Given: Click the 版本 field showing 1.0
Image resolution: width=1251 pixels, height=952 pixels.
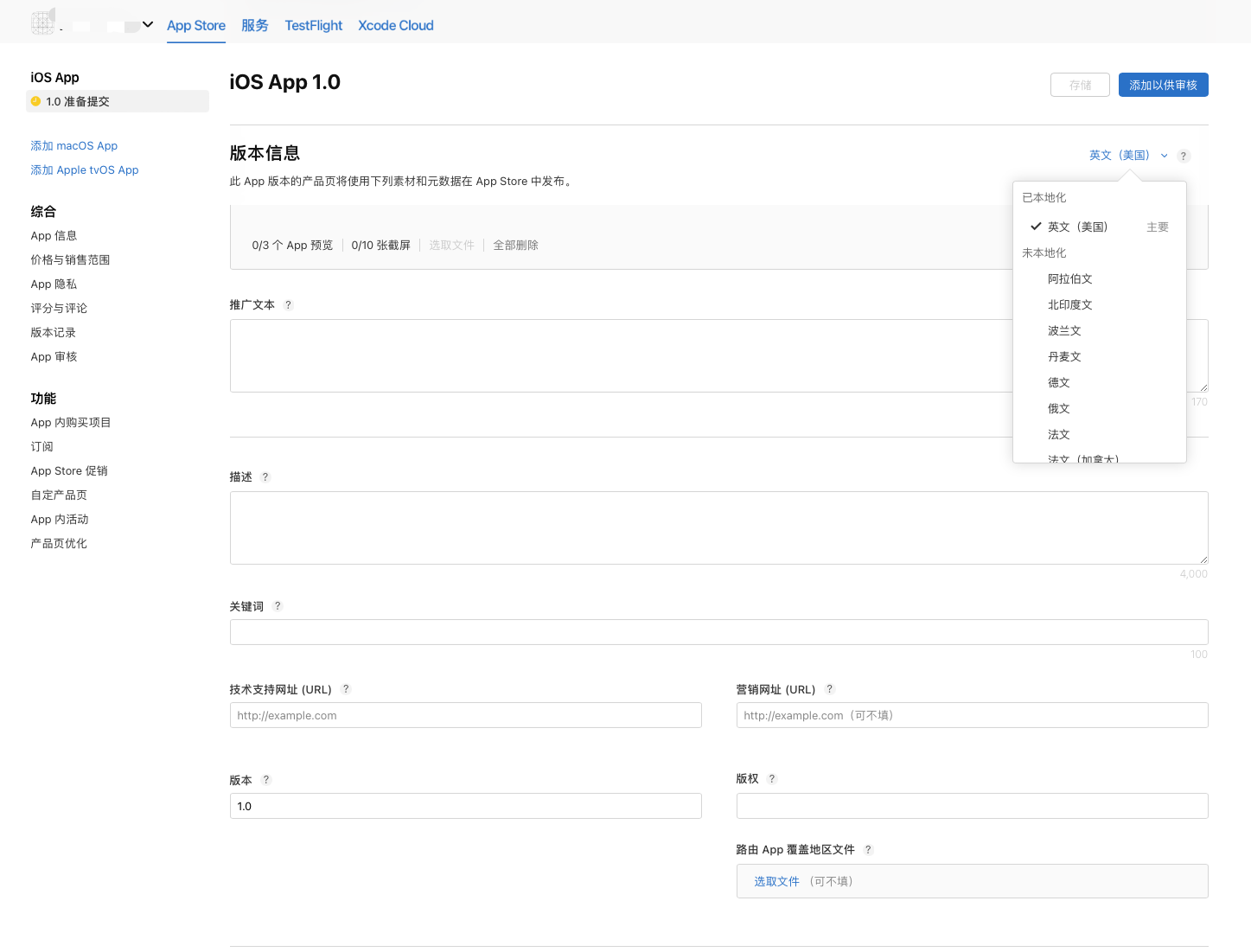Looking at the screenshot, I should tap(465, 806).
